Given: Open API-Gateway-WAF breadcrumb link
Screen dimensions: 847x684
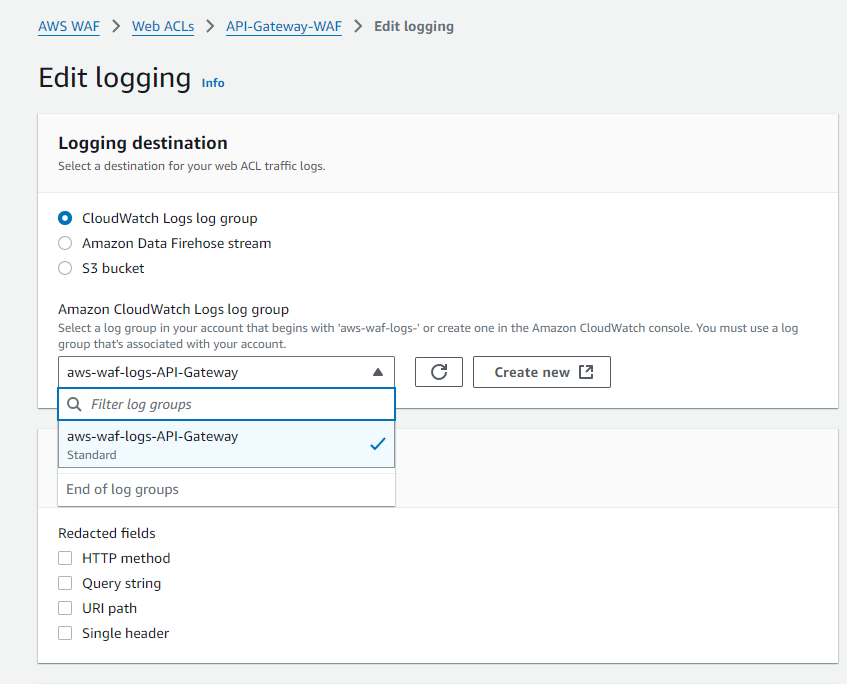Looking at the screenshot, I should point(284,26).
